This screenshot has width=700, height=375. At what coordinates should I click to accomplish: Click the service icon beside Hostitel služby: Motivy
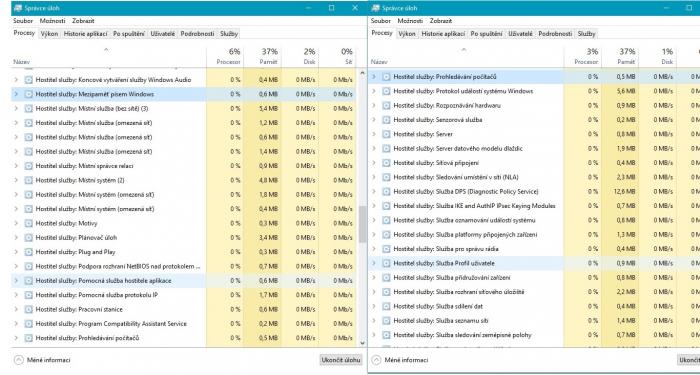point(29,223)
